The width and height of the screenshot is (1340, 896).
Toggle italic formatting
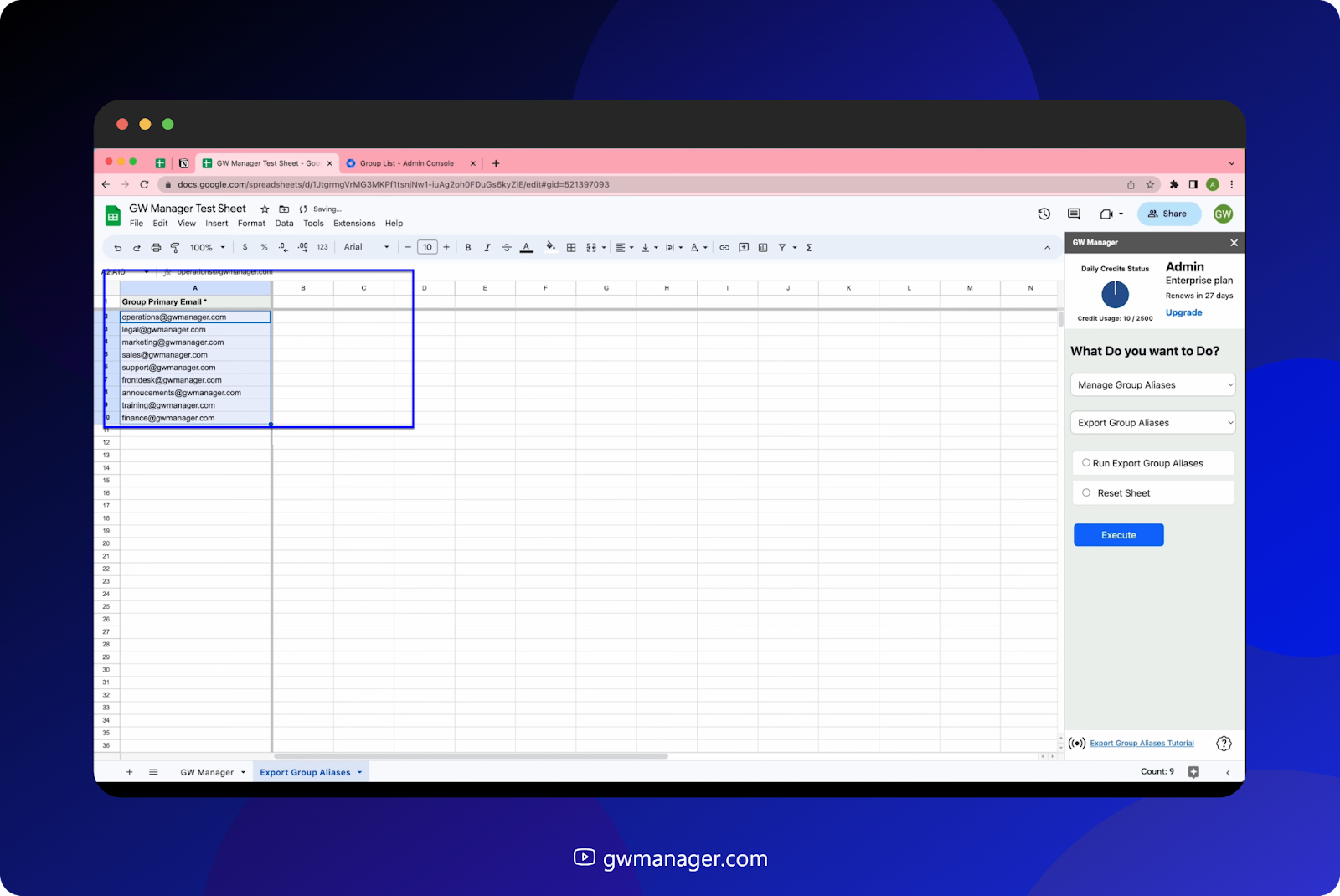tap(487, 248)
